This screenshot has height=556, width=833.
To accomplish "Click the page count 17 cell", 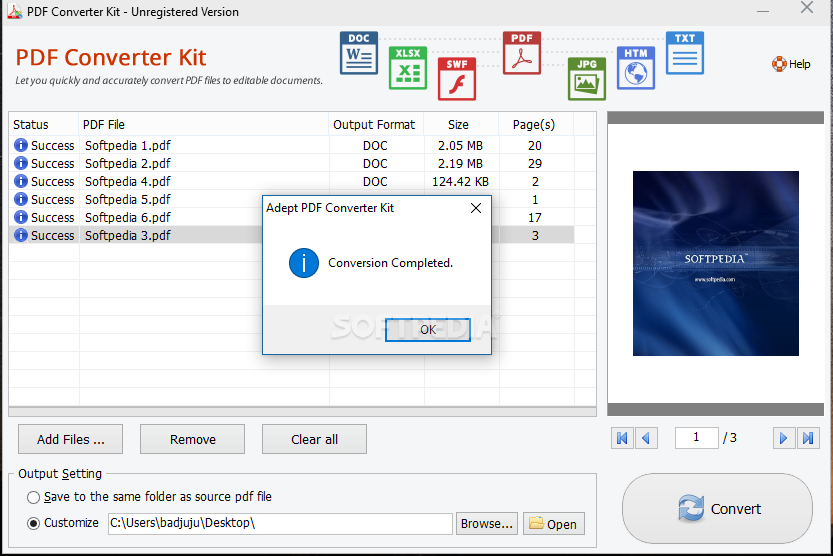I will (535, 218).
